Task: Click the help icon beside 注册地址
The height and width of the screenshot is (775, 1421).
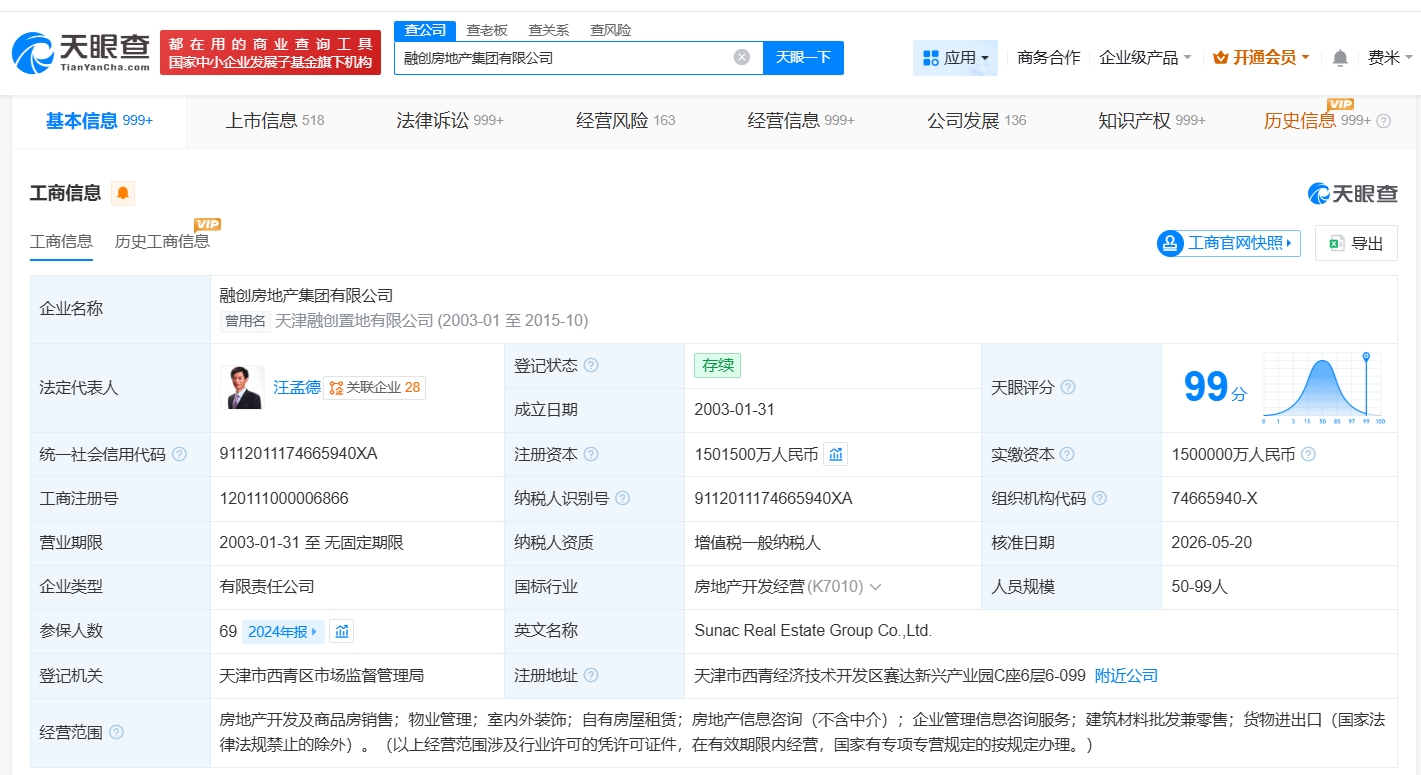Action: (x=591, y=675)
